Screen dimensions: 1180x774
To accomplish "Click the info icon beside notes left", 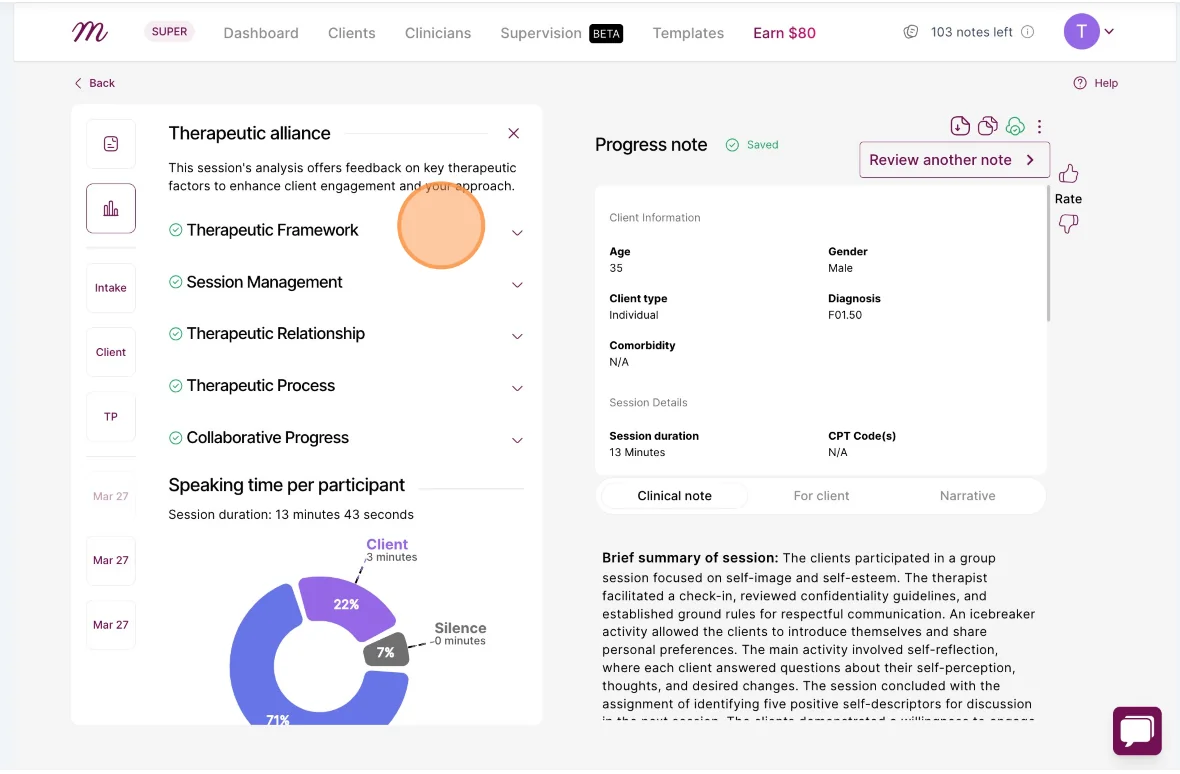I will tap(1027, 32).
